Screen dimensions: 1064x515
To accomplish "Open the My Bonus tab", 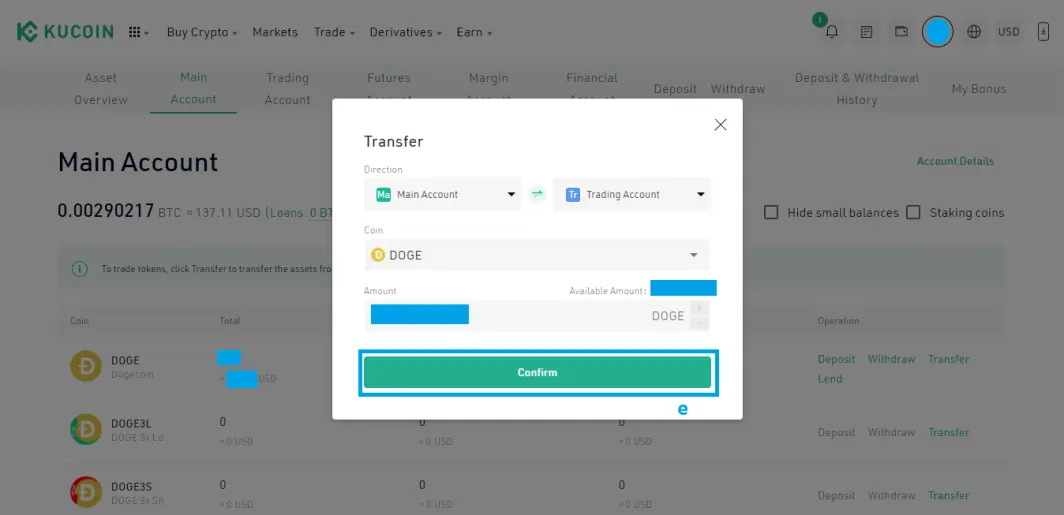I will point(978,89).
